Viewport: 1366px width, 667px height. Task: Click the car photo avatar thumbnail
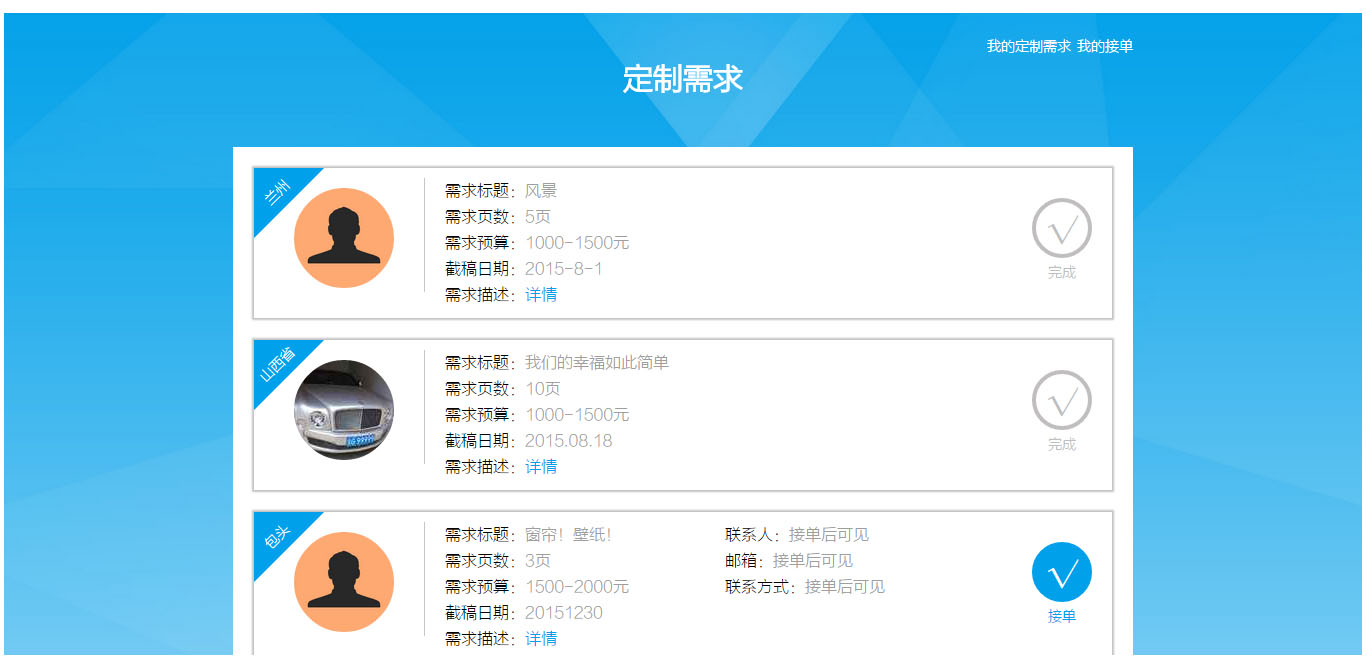point(343,410)
